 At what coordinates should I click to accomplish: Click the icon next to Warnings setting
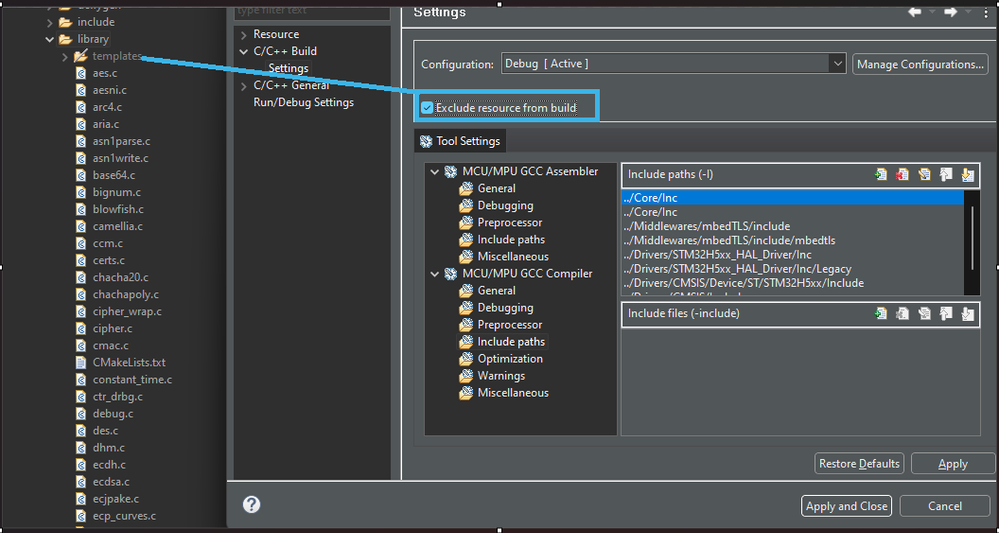coord(466,376)
